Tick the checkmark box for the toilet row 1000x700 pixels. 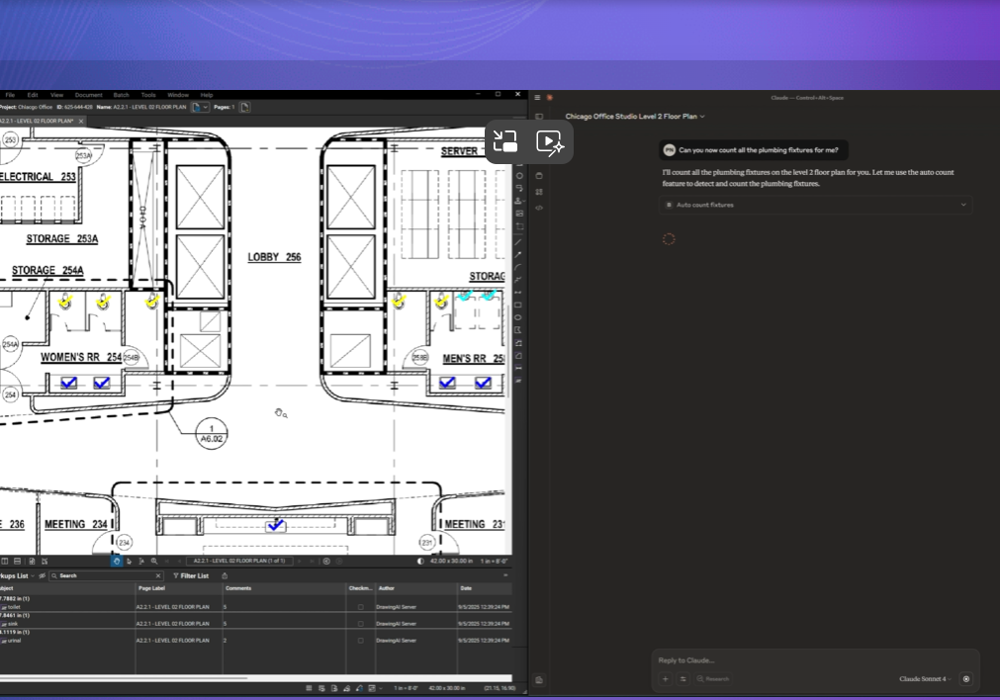[360, 607]
